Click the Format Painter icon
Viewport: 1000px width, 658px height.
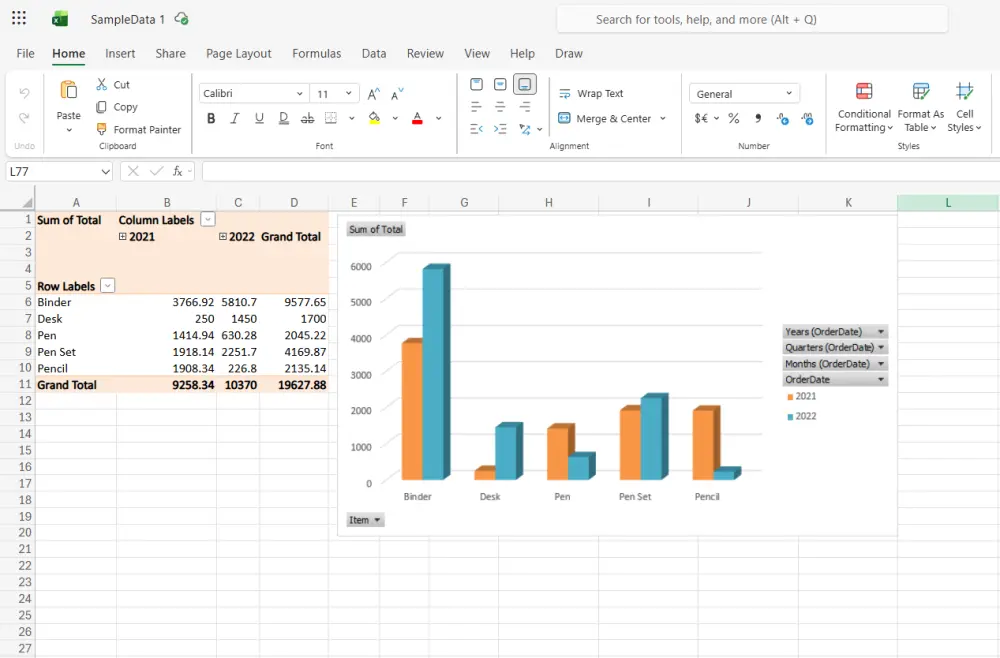(102, 130)
